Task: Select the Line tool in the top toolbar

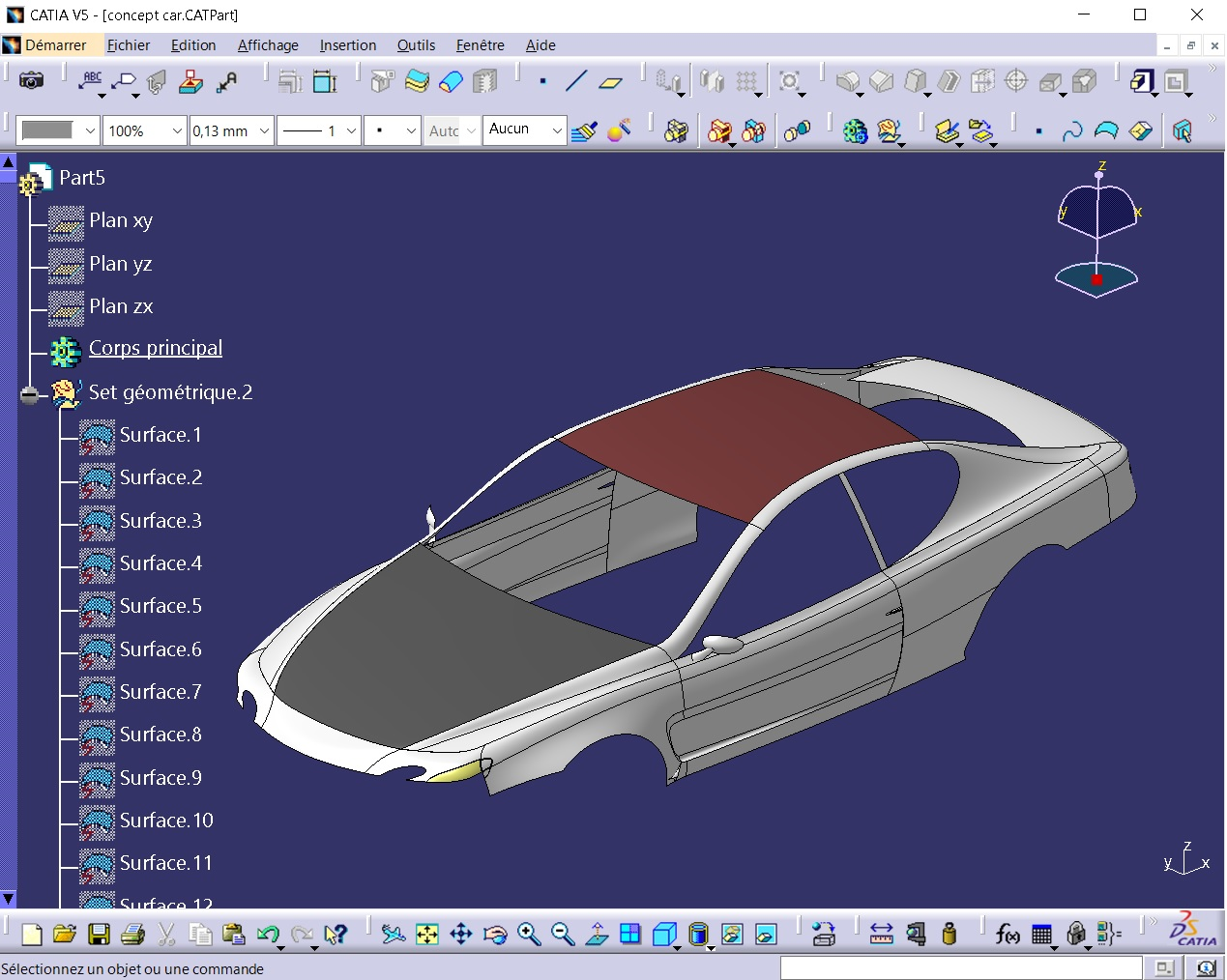Action: 576,81
